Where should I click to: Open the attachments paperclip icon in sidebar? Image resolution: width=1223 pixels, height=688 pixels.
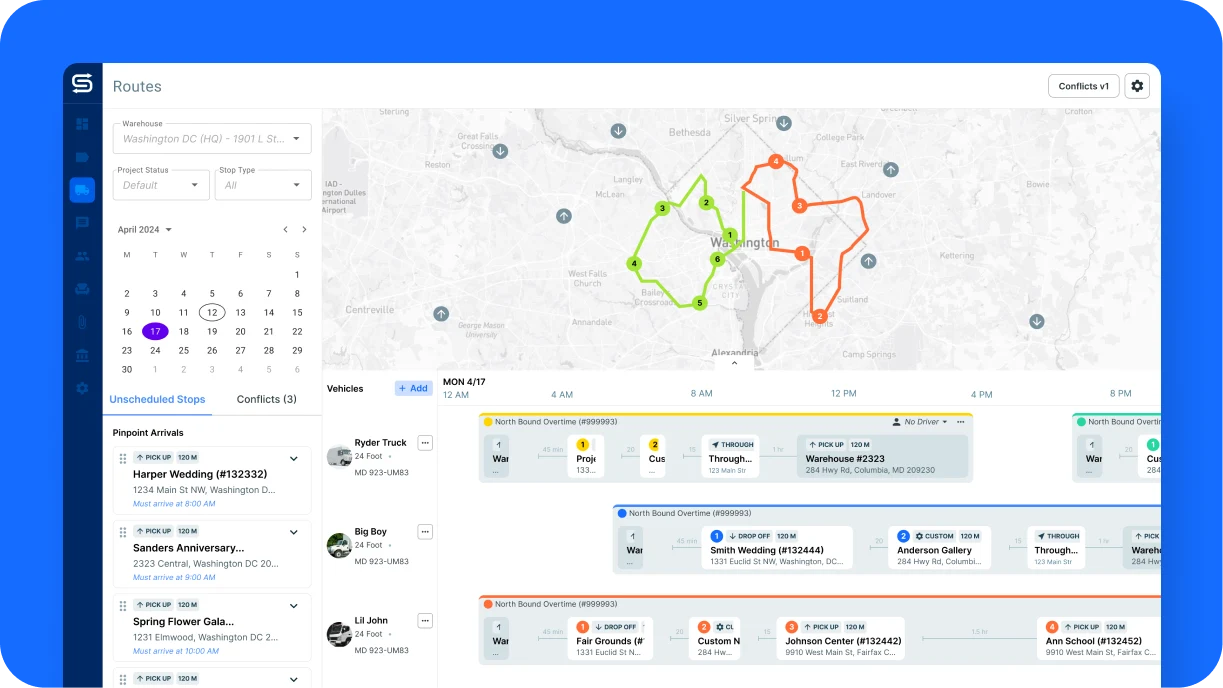(82, 322)
